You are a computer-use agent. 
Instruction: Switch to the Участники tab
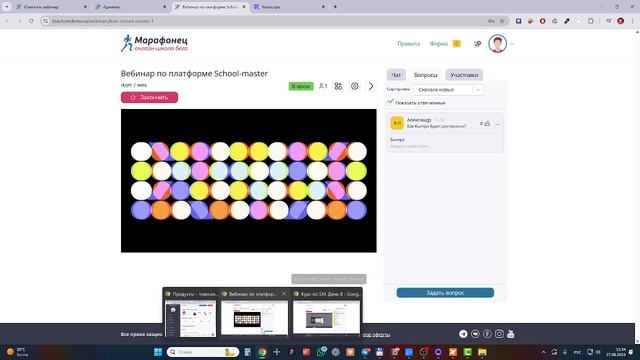[464, 75]
